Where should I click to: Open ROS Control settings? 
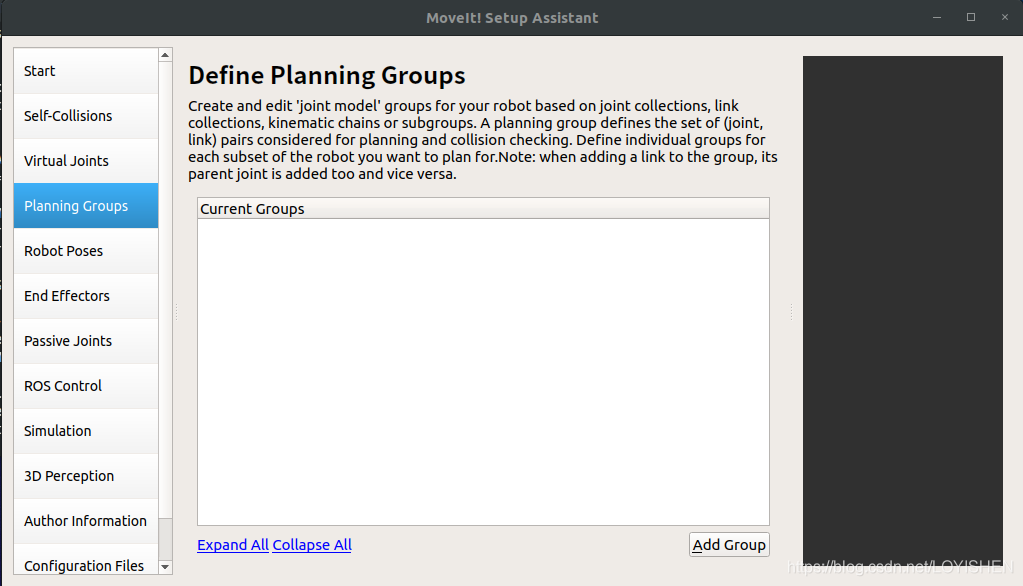pos(85,386)
